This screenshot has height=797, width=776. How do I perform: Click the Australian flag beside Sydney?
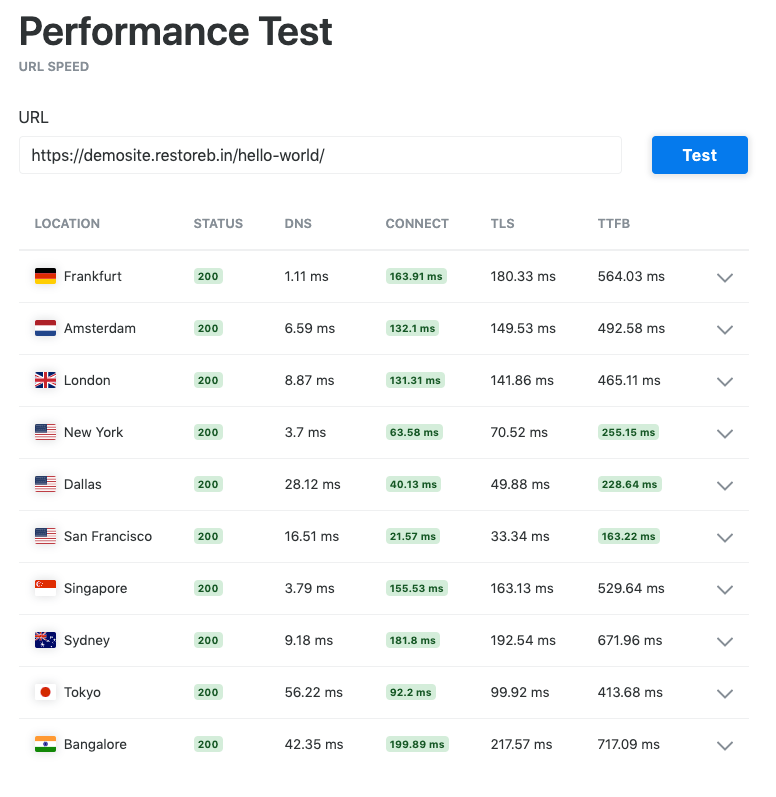click(45, 640)
